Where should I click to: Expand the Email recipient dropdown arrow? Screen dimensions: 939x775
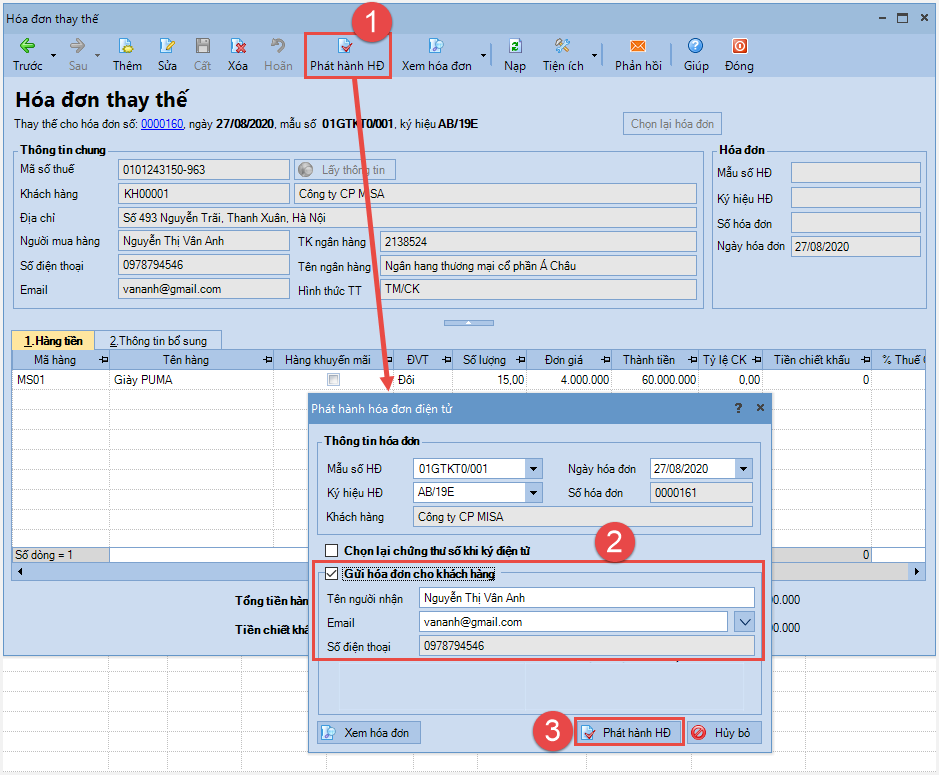tap(744, 622)
